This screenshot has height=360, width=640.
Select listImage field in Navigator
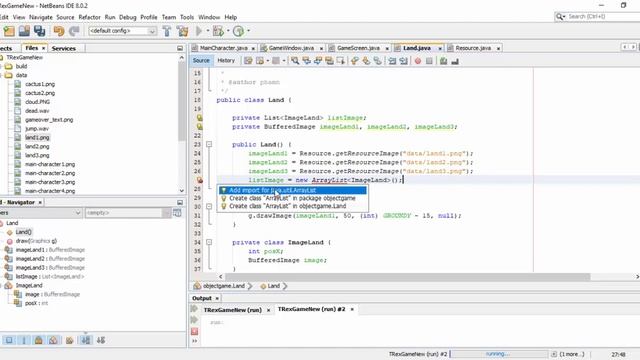(x=49, y=277)
